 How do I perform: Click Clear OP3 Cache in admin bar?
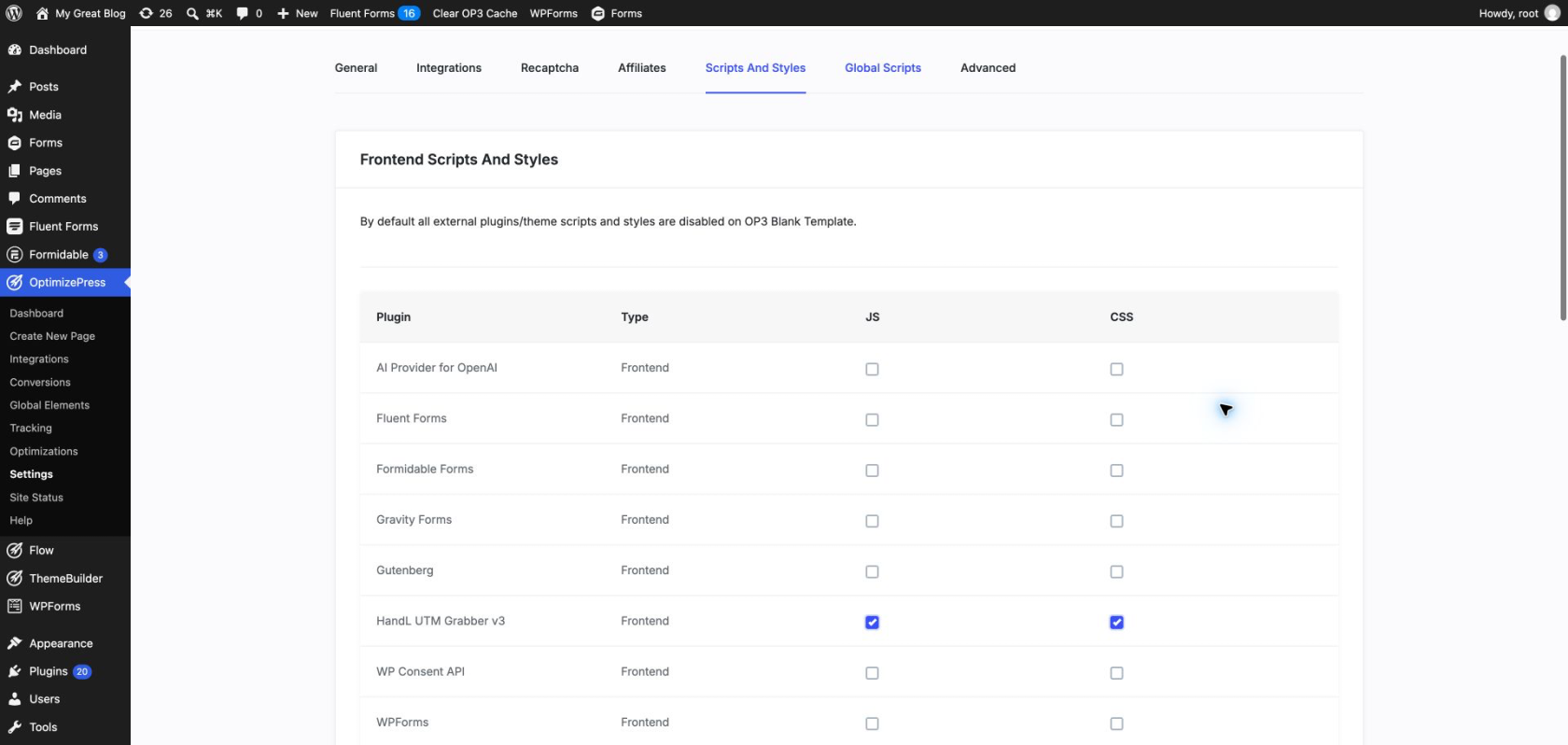475,13
